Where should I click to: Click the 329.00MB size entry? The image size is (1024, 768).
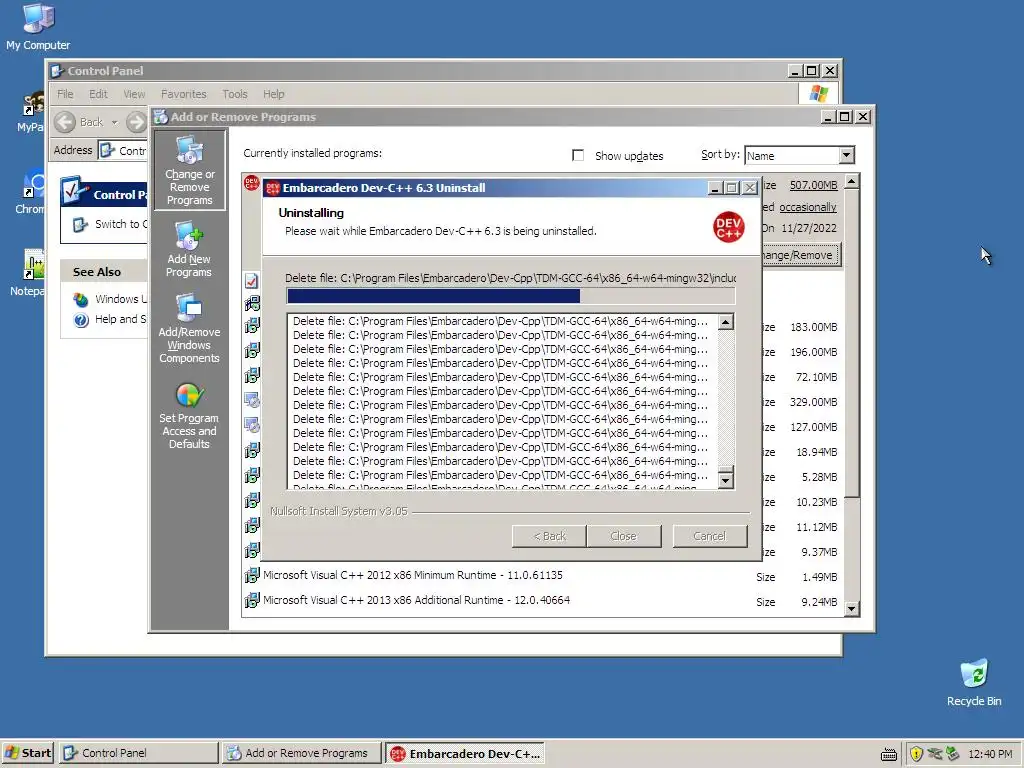tap(814, 402)
